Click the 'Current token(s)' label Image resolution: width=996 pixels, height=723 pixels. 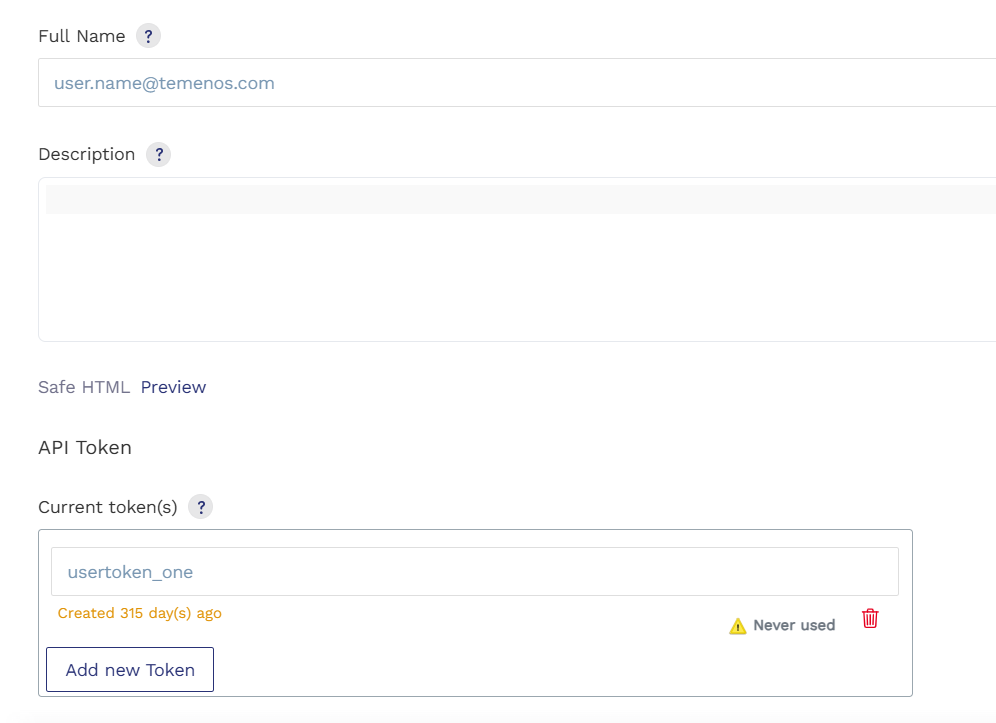coord(108,507)
